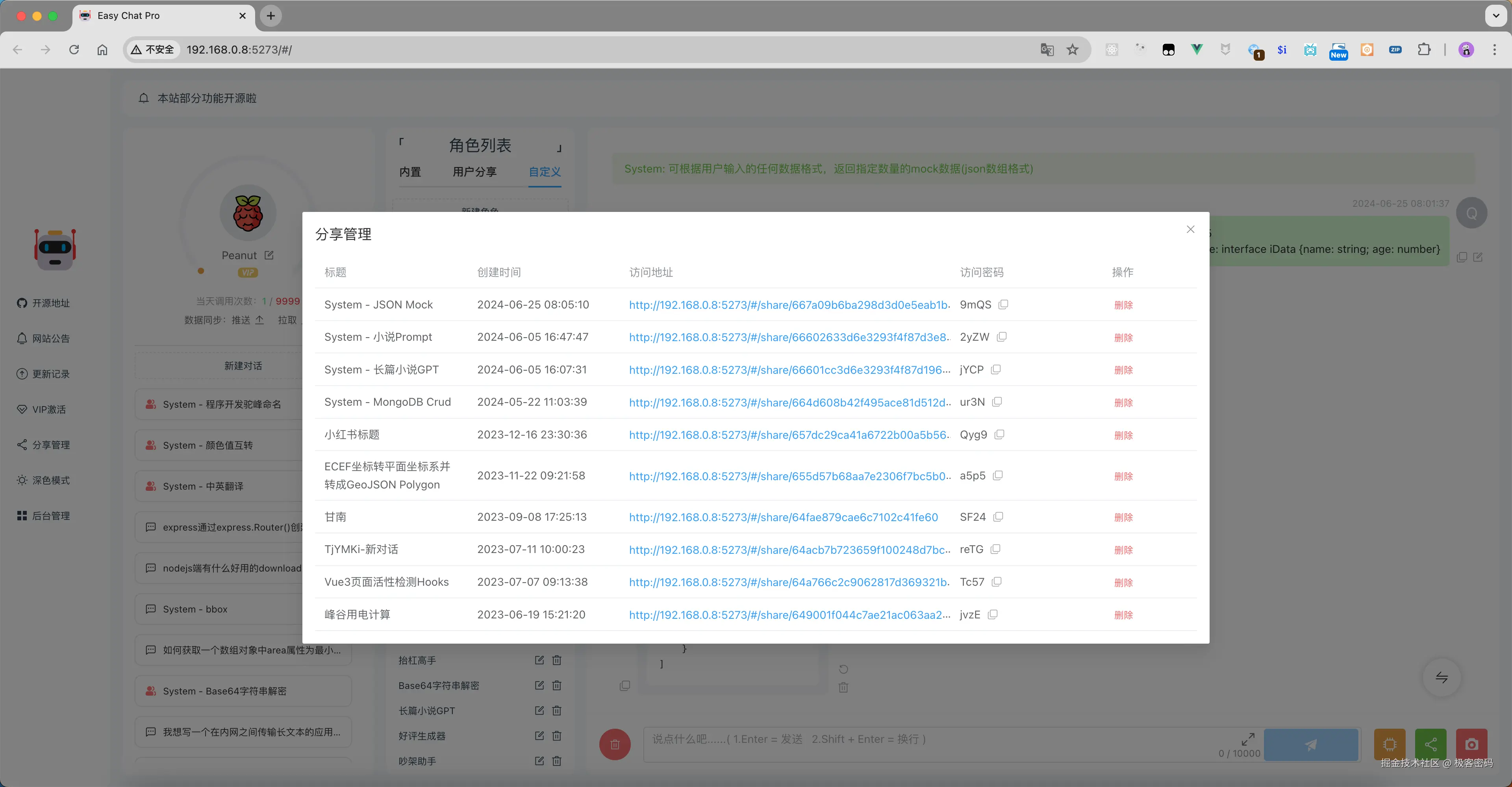
Task: Toggle fullscreen expand near message input
Action: pyautogui.click(x=1249, y=739)
